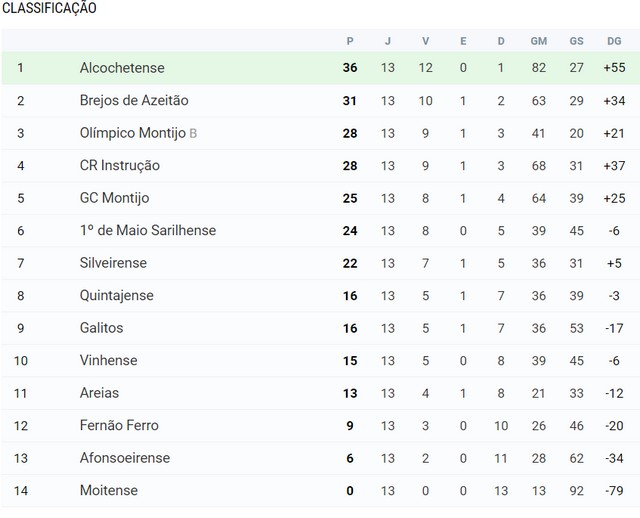Click the J games played column header

388,41
